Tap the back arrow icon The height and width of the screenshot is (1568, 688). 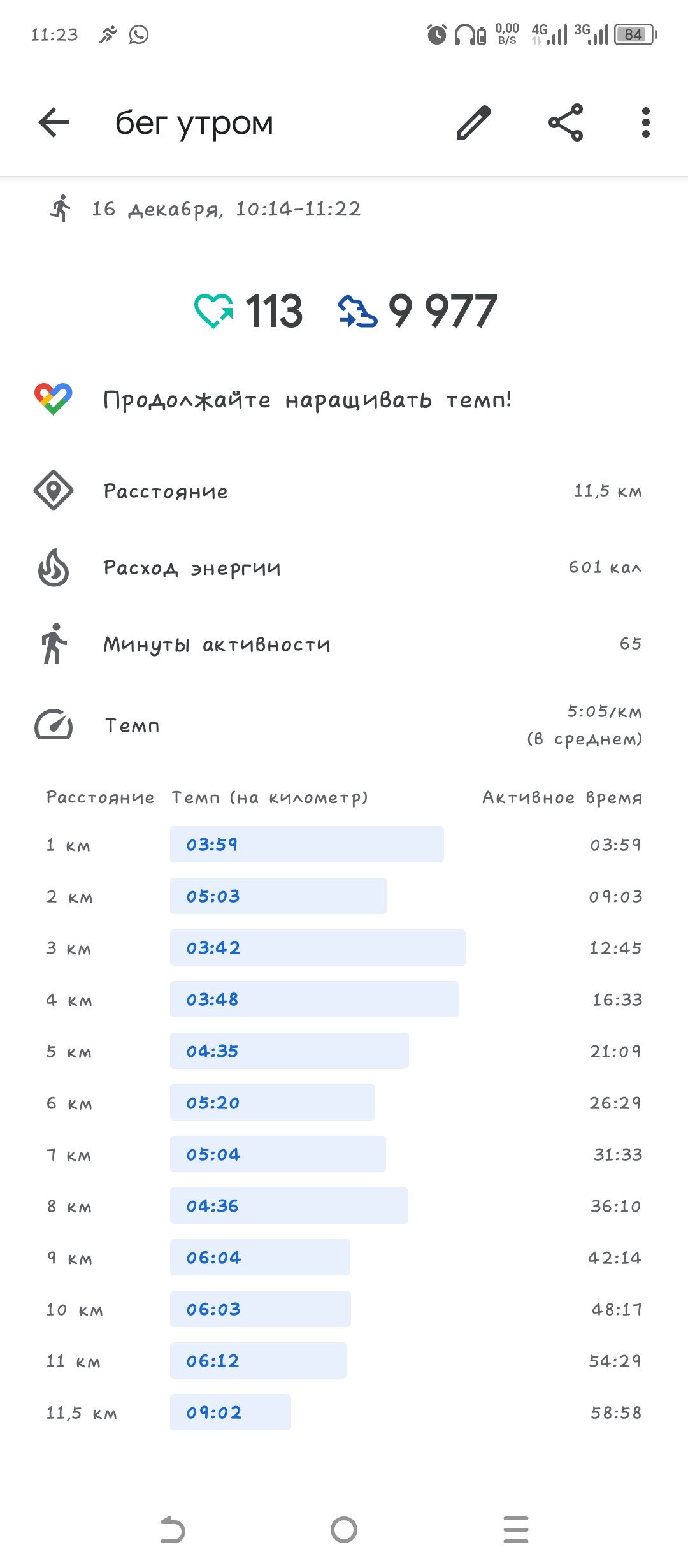[x=54, y=122]
